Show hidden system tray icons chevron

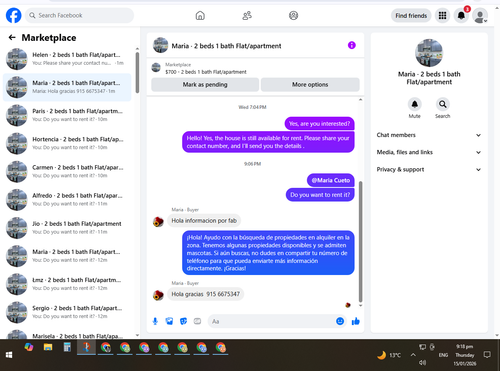click(413, 355)
